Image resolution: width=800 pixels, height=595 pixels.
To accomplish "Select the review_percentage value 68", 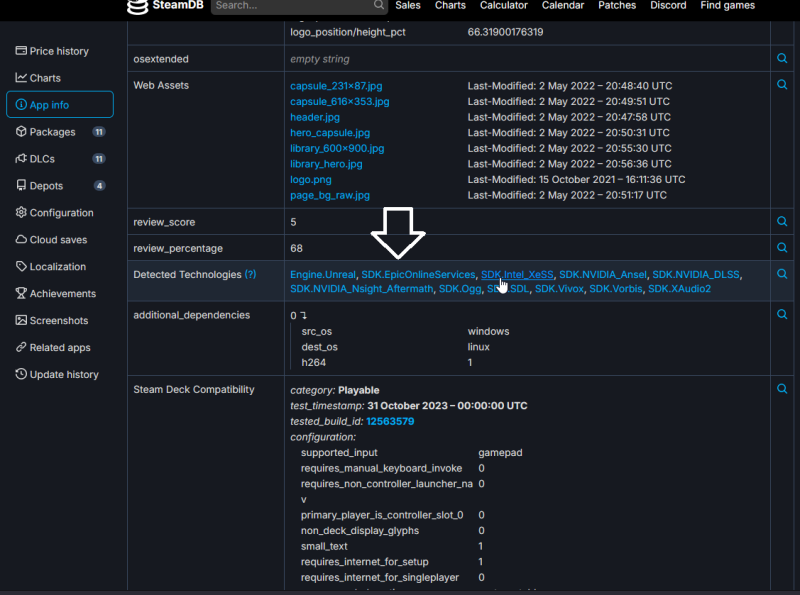I will coord(296,248).
